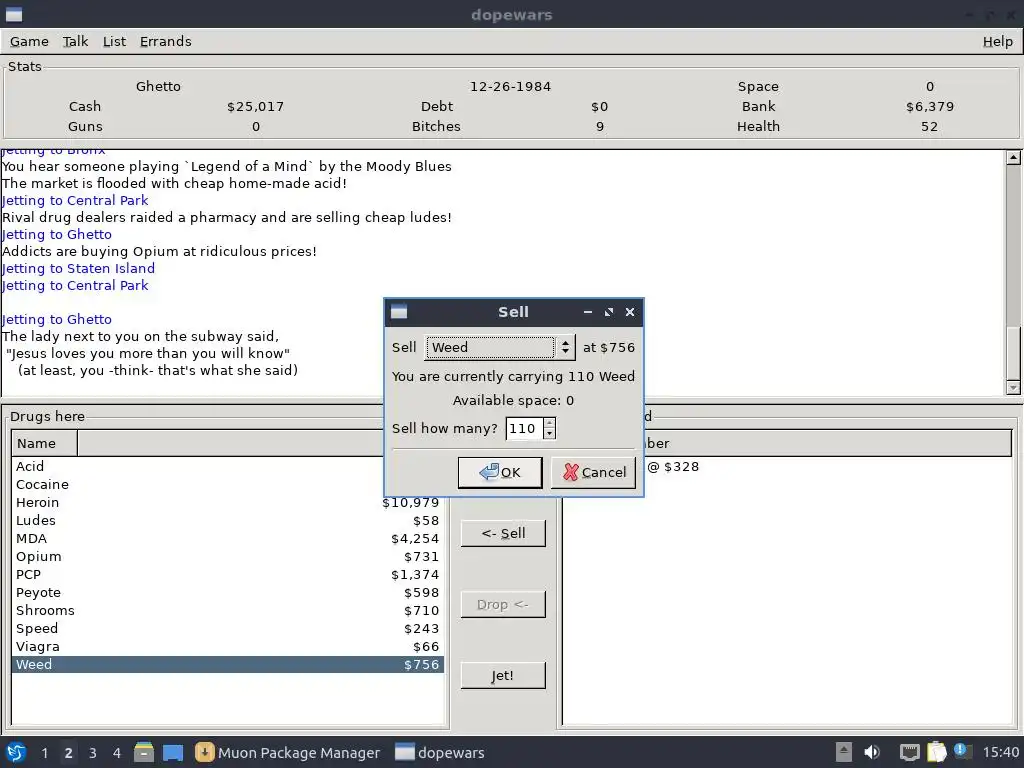The height and width of the screenshot is (768, 1024).
Task: Click the update notification tray icon
Action: pyautogui.click(x=962, y=751)
